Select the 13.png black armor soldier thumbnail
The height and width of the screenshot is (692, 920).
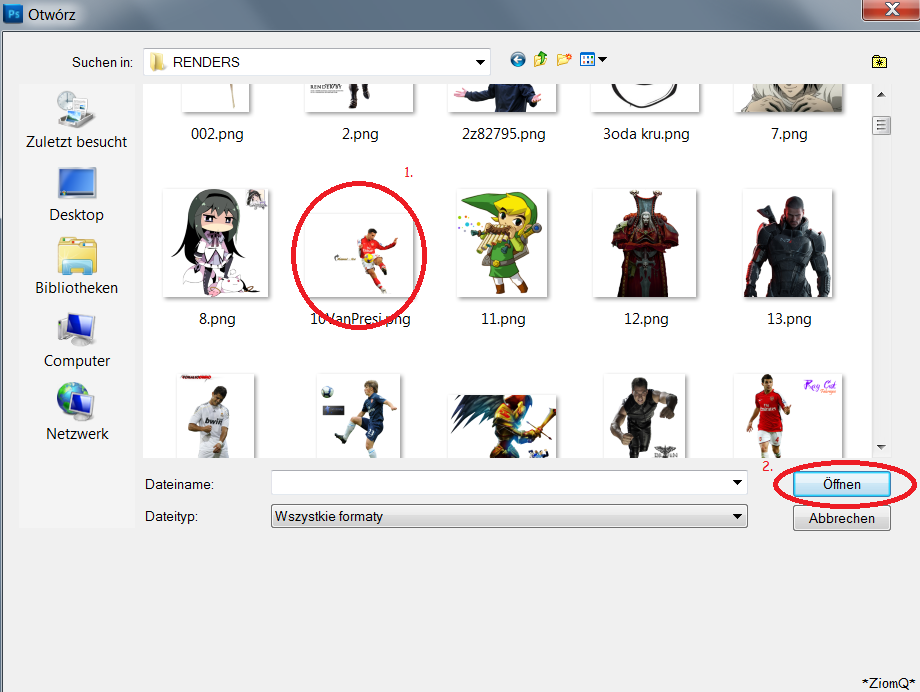787,242
